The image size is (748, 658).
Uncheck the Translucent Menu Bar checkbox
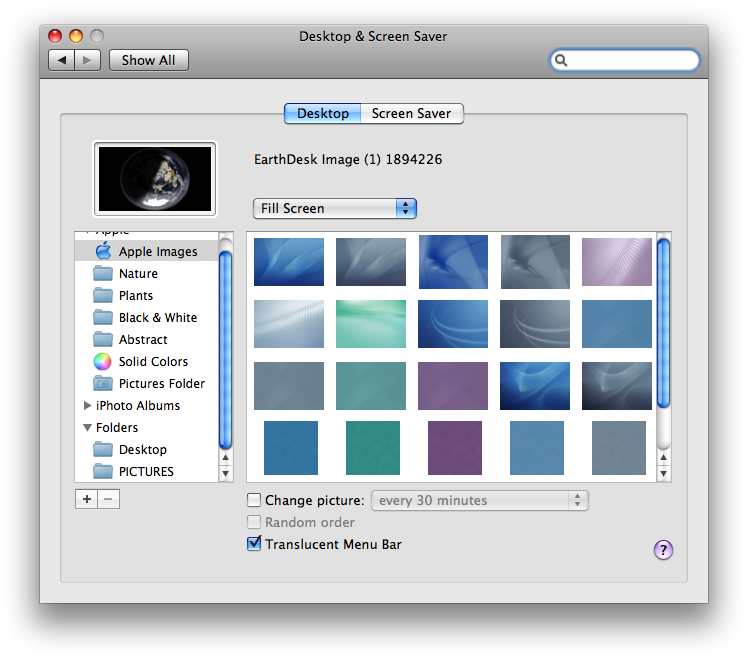254,543
